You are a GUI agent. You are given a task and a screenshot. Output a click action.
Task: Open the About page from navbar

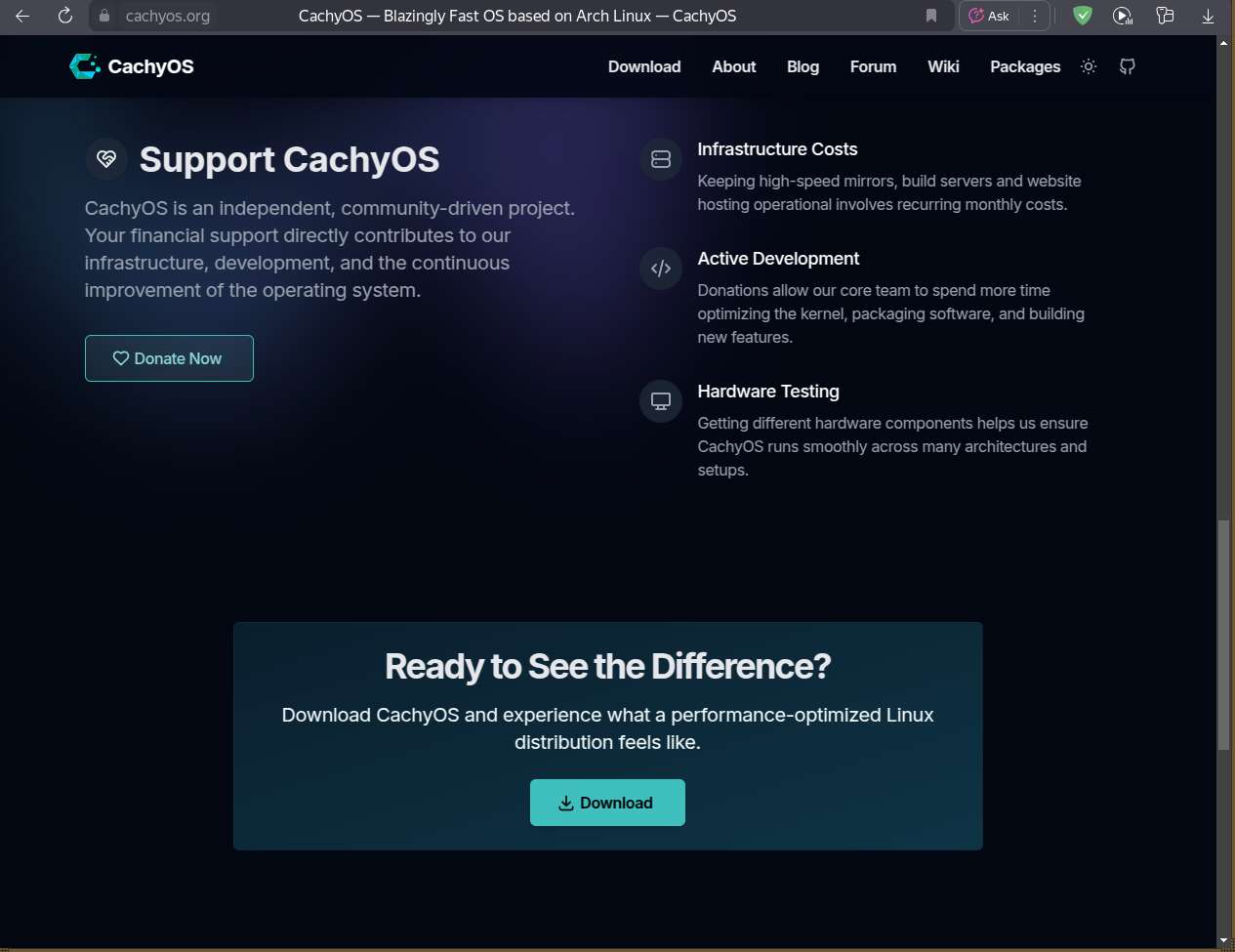734,66
